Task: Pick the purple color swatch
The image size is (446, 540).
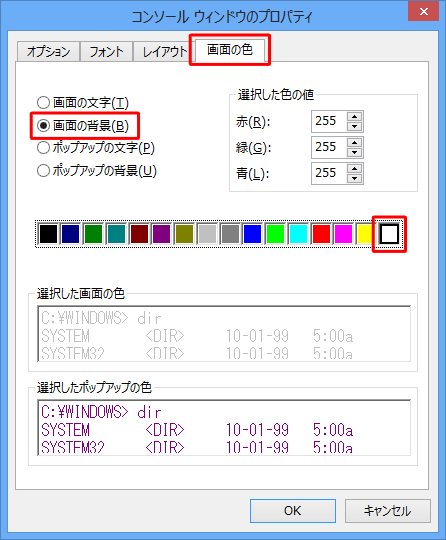Action: (162, 234)
